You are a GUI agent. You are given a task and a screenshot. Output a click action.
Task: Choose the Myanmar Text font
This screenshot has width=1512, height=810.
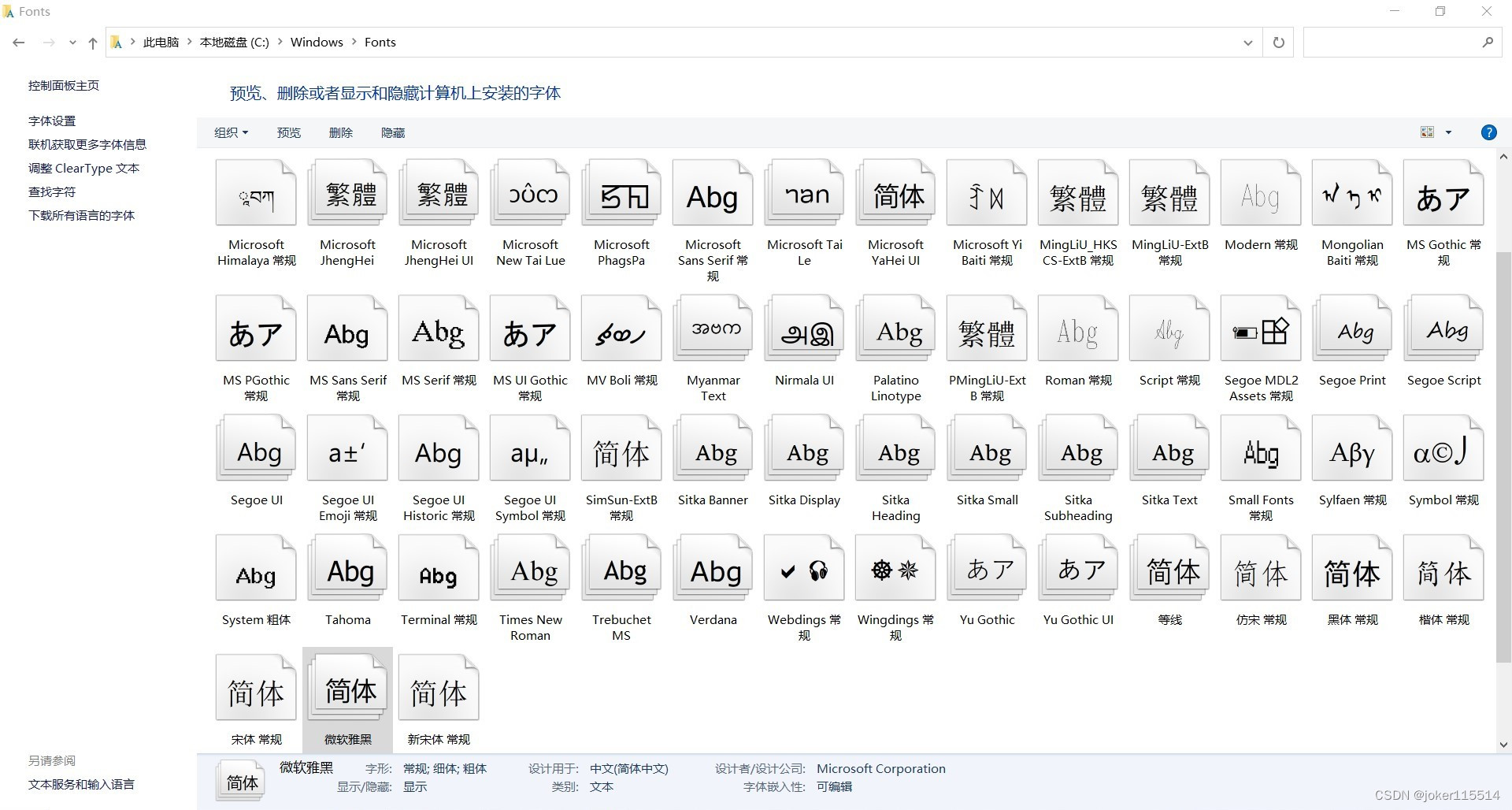(713, 329)
